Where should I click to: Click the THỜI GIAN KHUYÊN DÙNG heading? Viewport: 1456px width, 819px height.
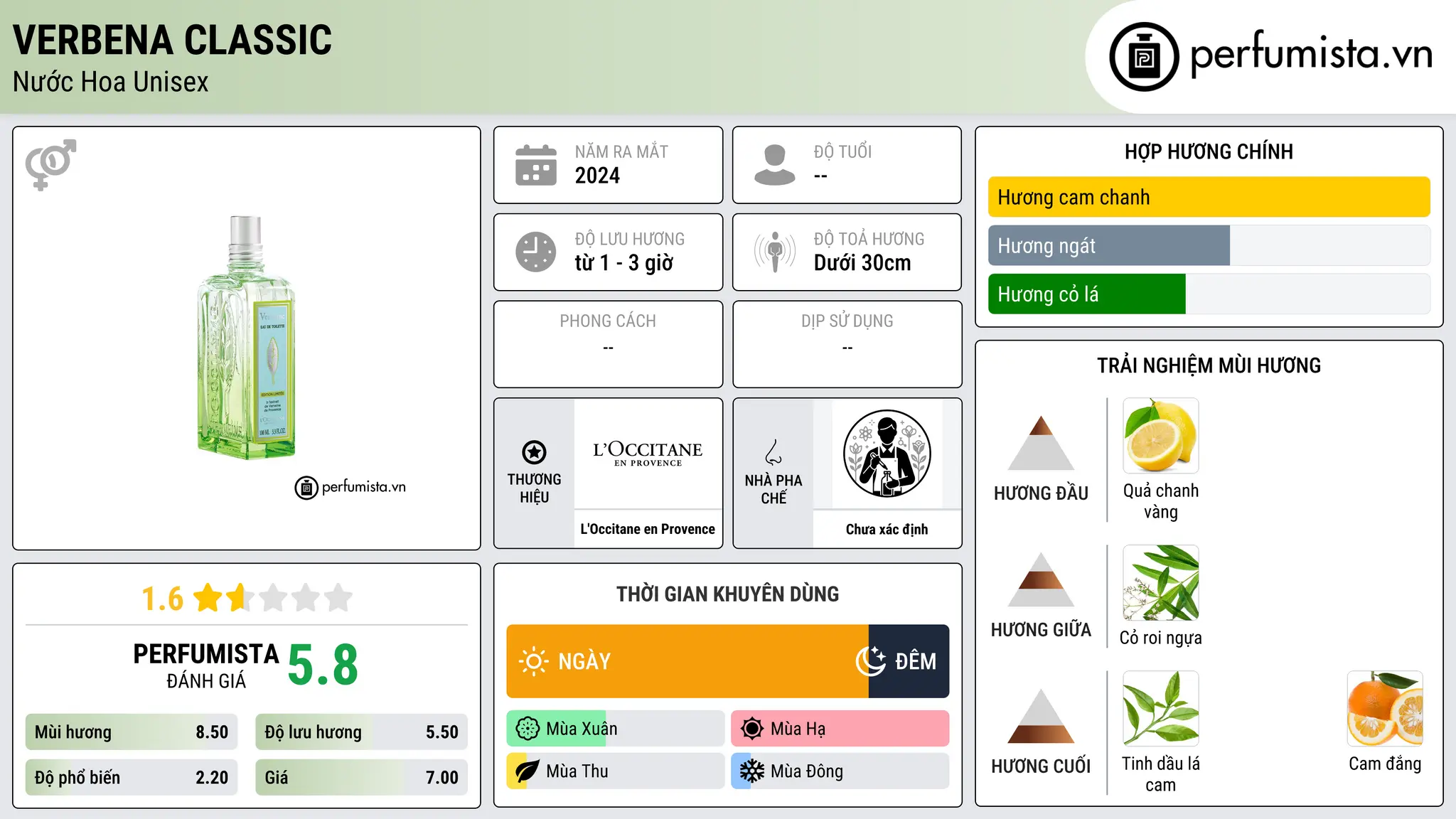[x=728, y=594]
